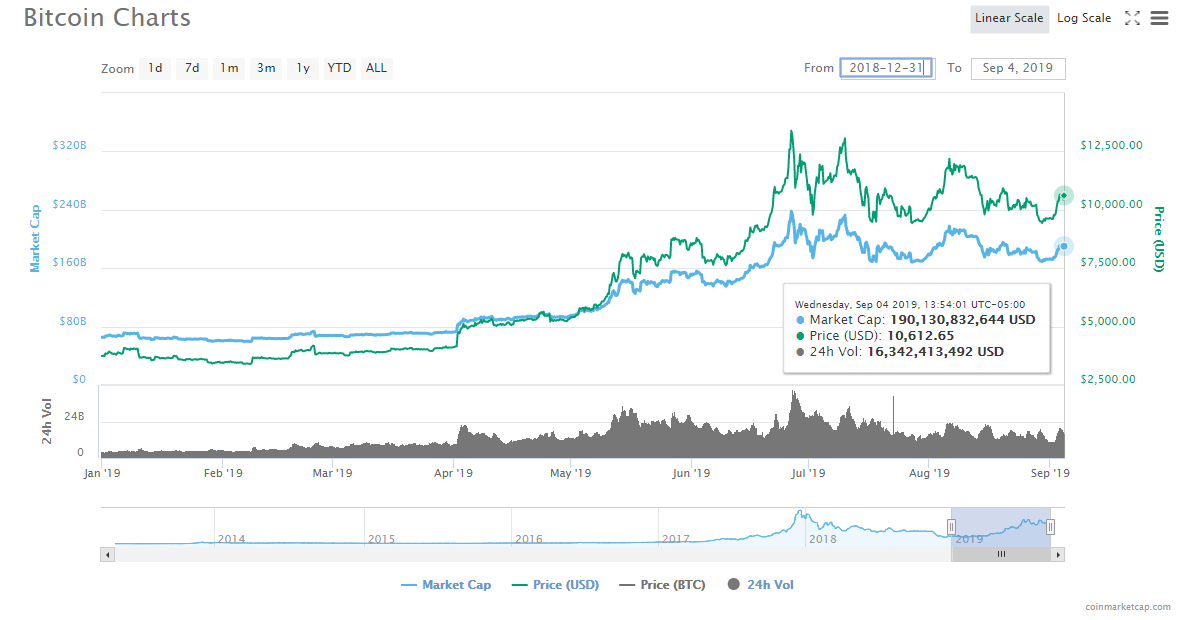Select the 1y zoom range
1179x620 pixels.
click(x=302, y=68)
